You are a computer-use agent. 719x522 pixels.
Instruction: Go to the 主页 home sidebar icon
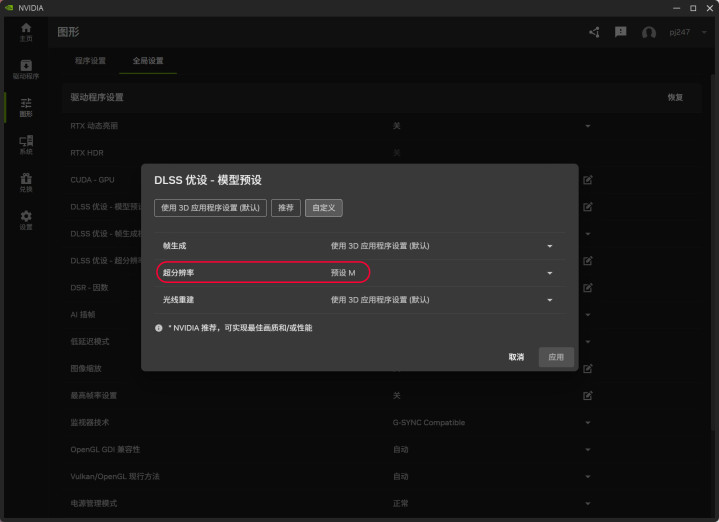click(26, 32)
